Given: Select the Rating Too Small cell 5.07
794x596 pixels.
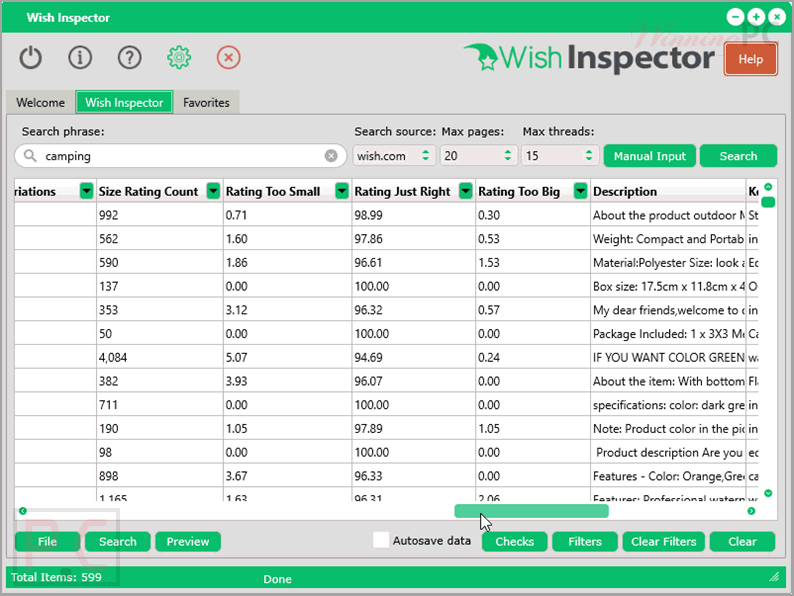Looking at the screenshot, I should click(x=288, y=357).
